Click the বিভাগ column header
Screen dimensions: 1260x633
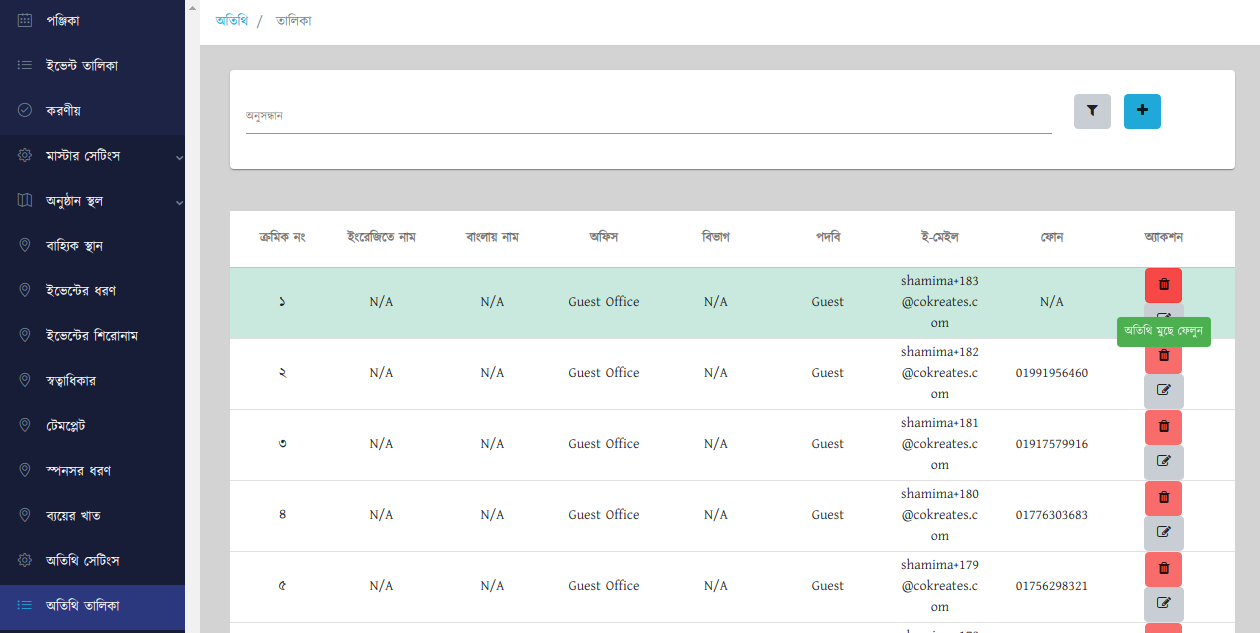716,238
